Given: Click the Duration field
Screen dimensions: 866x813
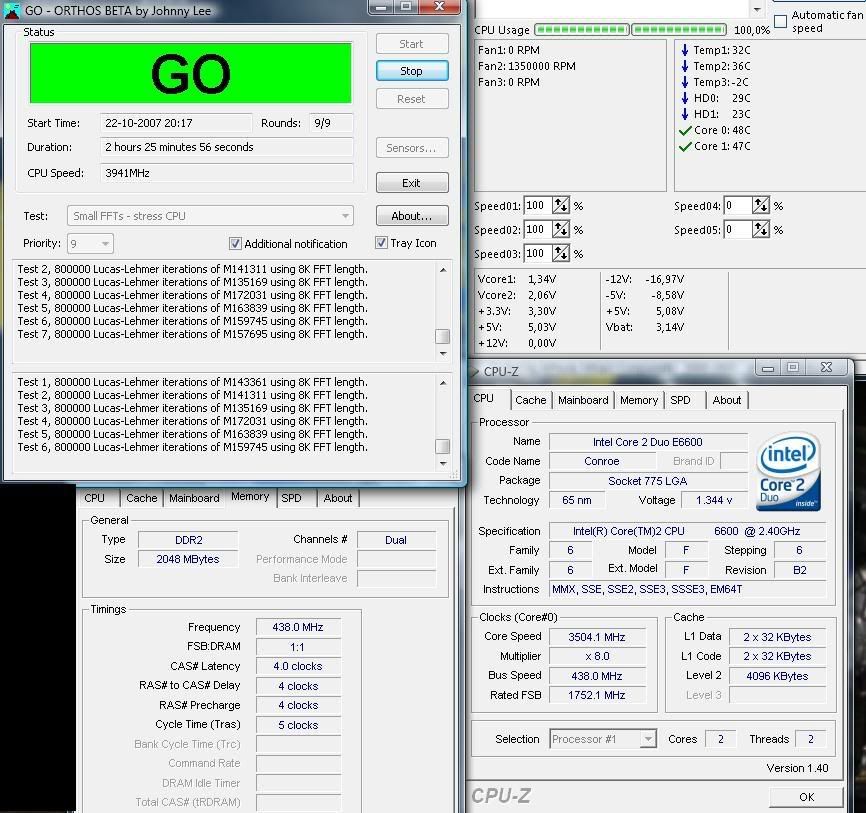Looking at the screenshot, I should click(226, 147).
